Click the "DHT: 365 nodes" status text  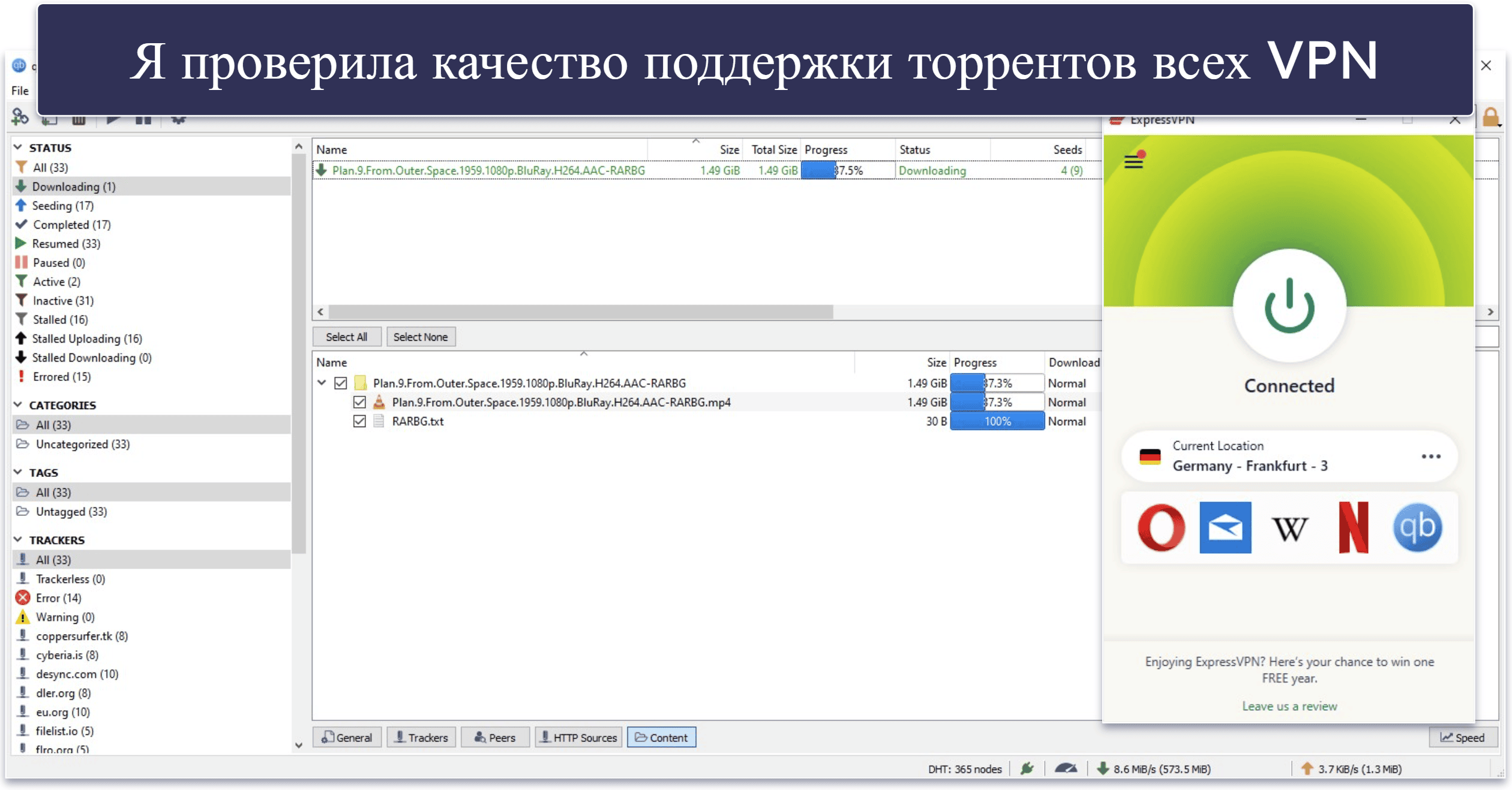click(965, 768)
